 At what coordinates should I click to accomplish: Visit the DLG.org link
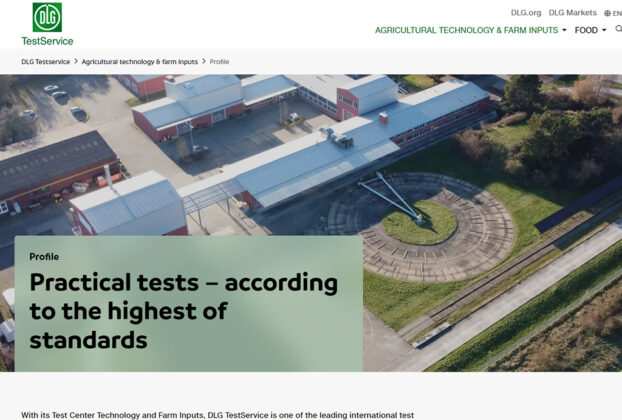[x=525, y=13]
